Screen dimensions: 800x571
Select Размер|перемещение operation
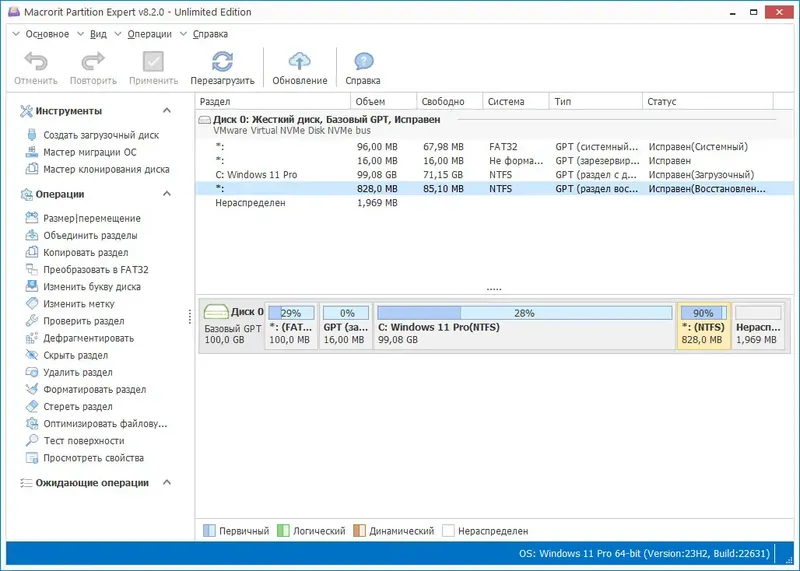coord(92,218)
